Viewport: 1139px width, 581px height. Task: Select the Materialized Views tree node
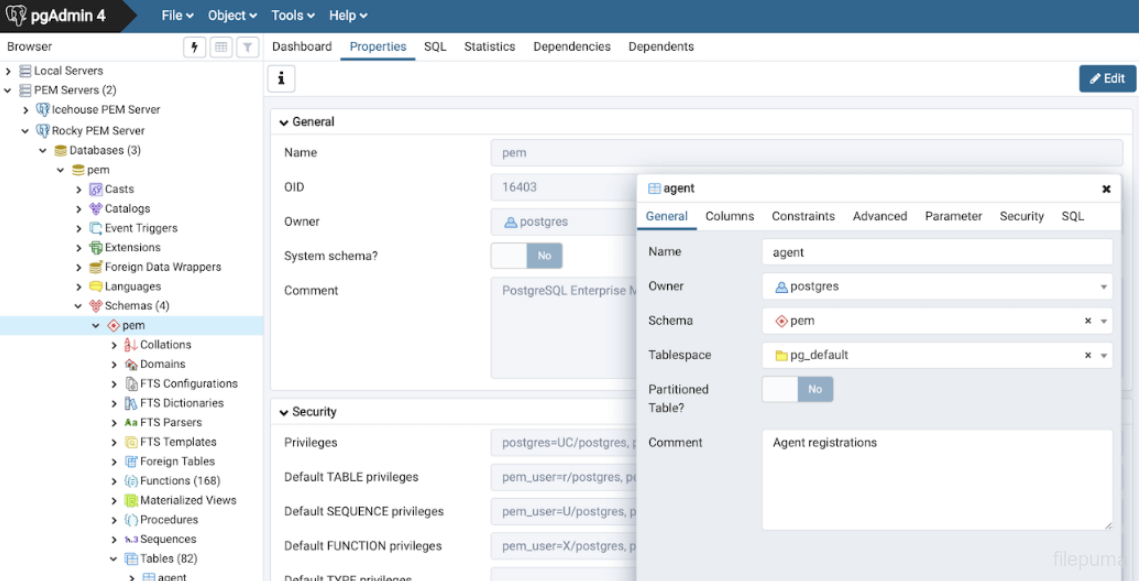(188, 500)
